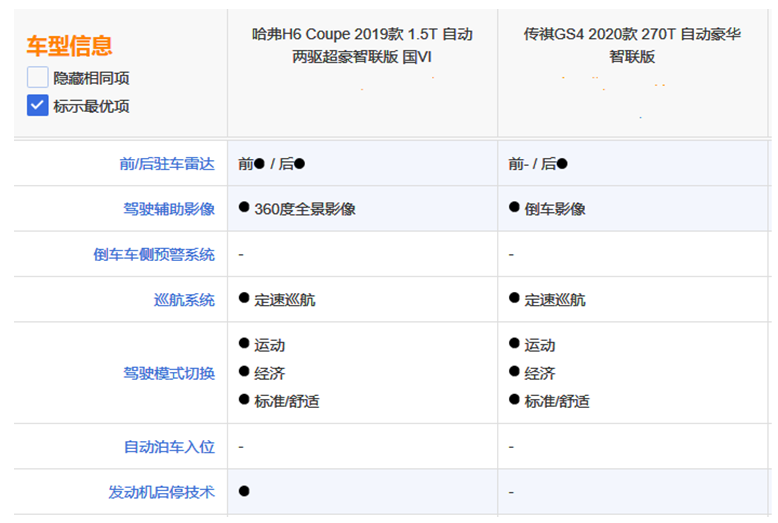Click the 巡航系统 parameter link
This screenshot has width=778, height=523.
(x=184, y=299)
